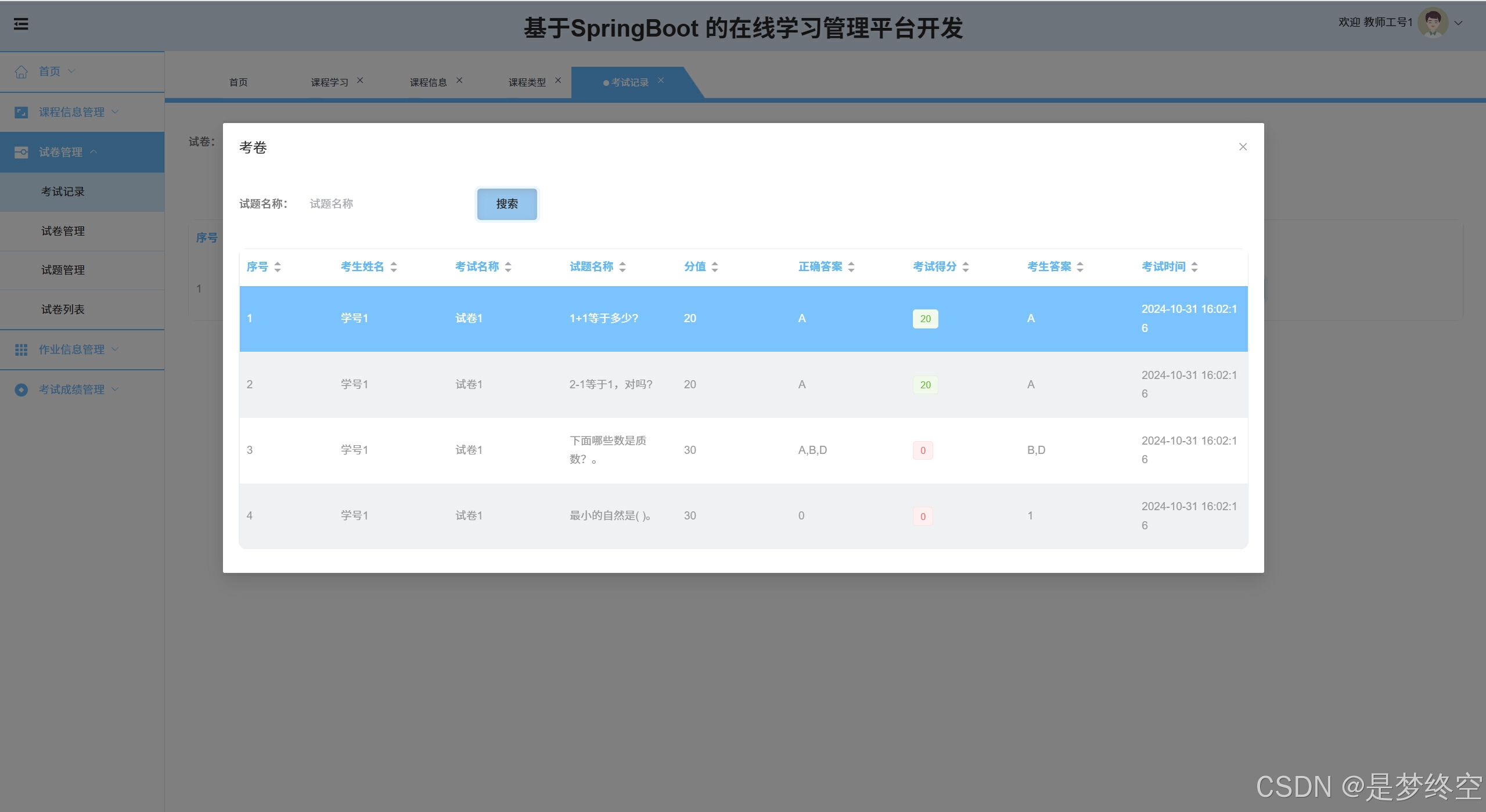Expand the user account dropdown arrow

coord(1458,23)
